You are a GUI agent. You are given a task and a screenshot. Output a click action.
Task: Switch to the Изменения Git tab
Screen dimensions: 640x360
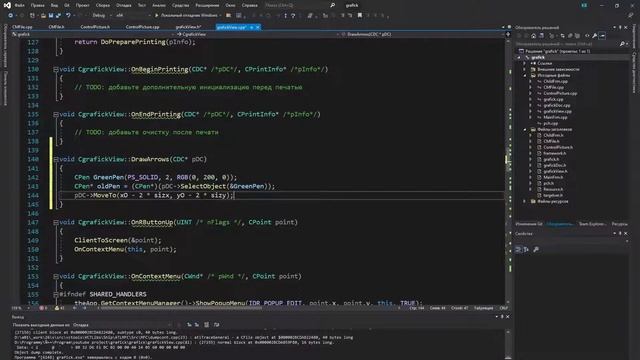[529, 224]
